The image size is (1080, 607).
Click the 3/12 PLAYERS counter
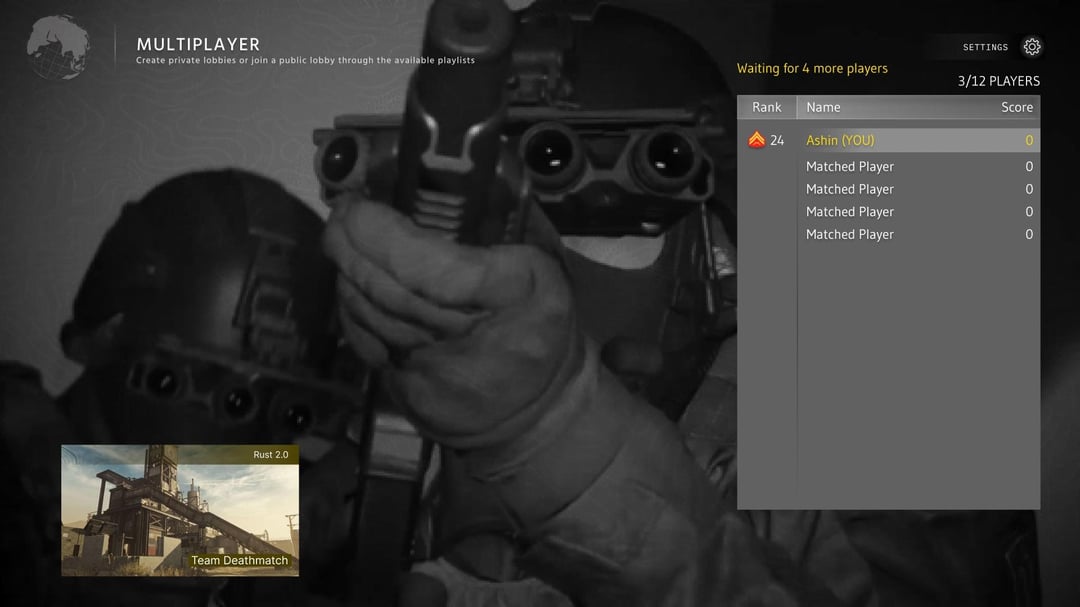click(998, 81)
